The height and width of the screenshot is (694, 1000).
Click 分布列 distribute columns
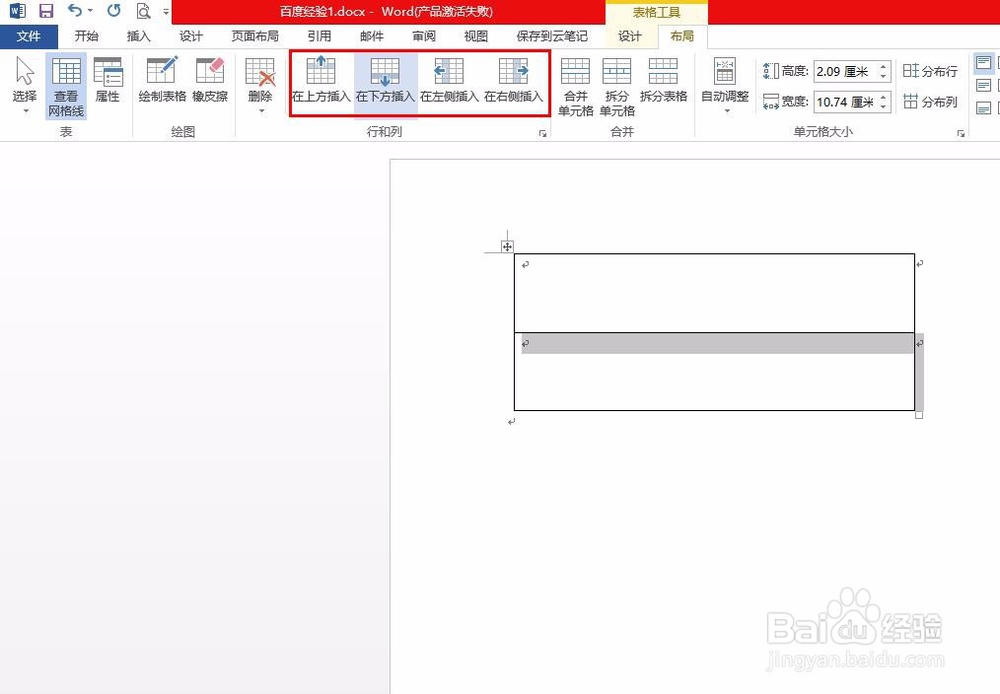pos(930,101)
